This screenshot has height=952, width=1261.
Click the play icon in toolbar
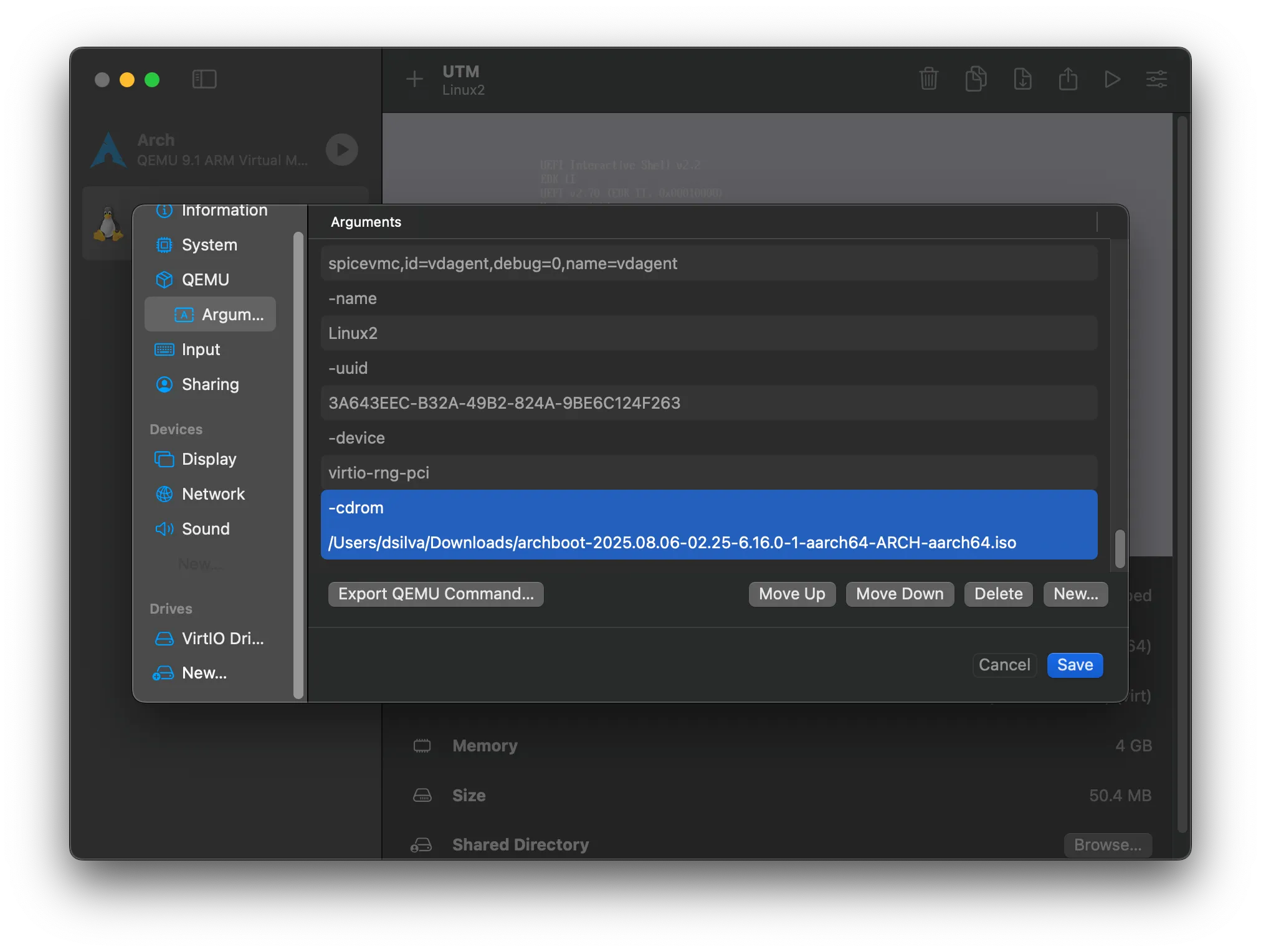pyautogui.click(x=1112, y=79)
